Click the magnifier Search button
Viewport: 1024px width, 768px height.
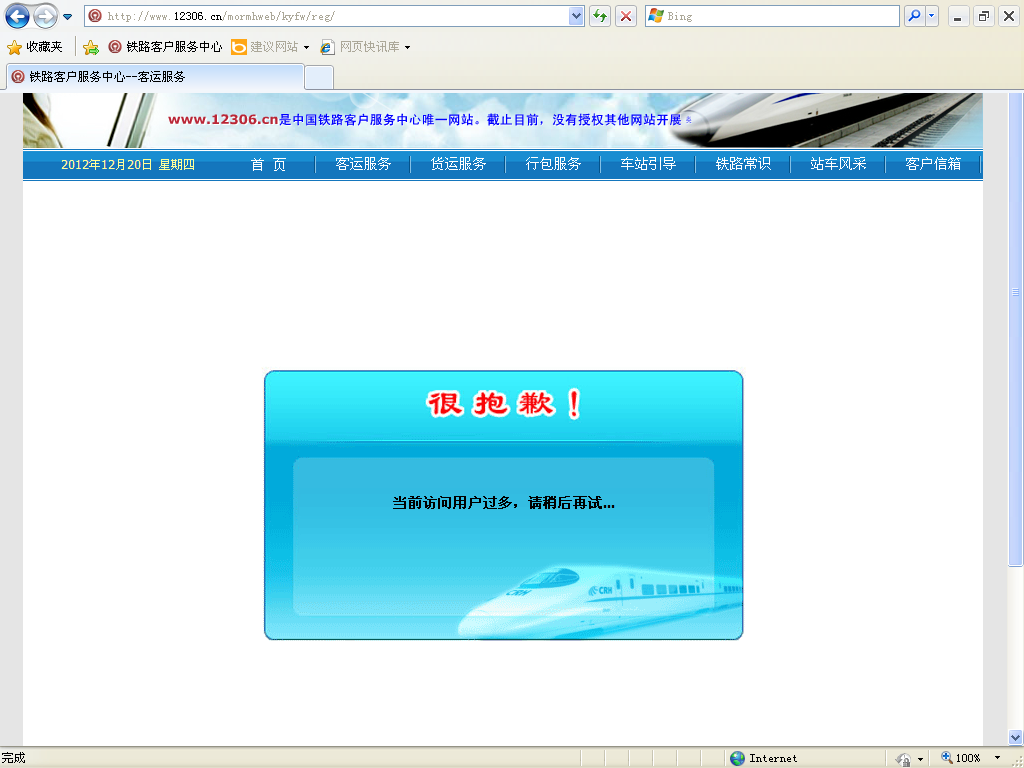click(914, 16)
